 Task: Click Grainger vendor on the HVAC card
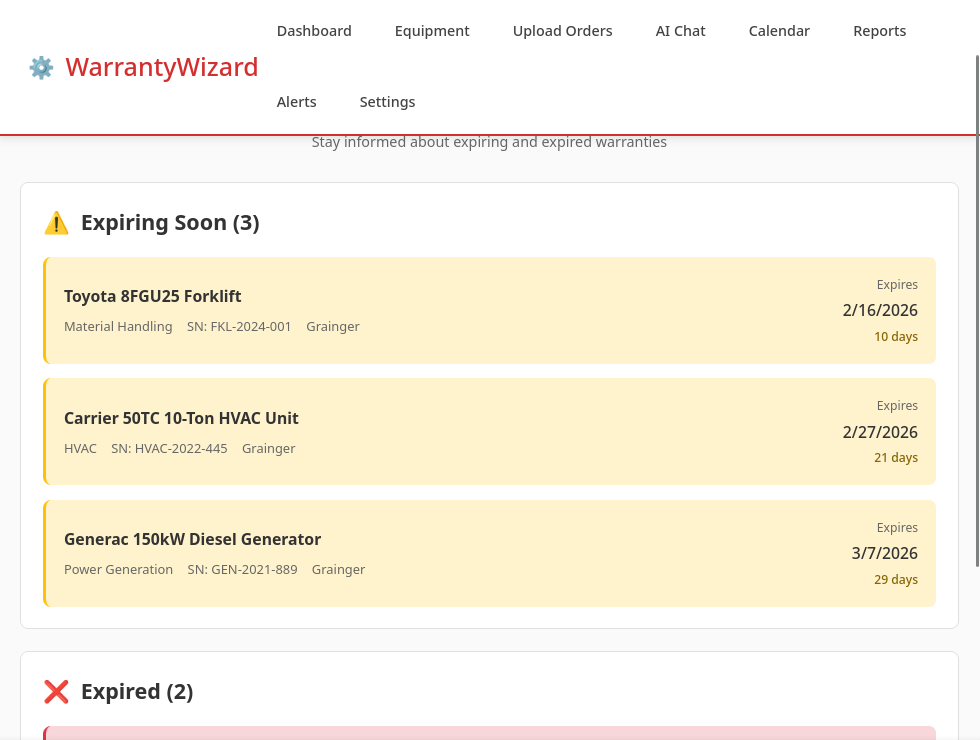click(x=269, y=449)
